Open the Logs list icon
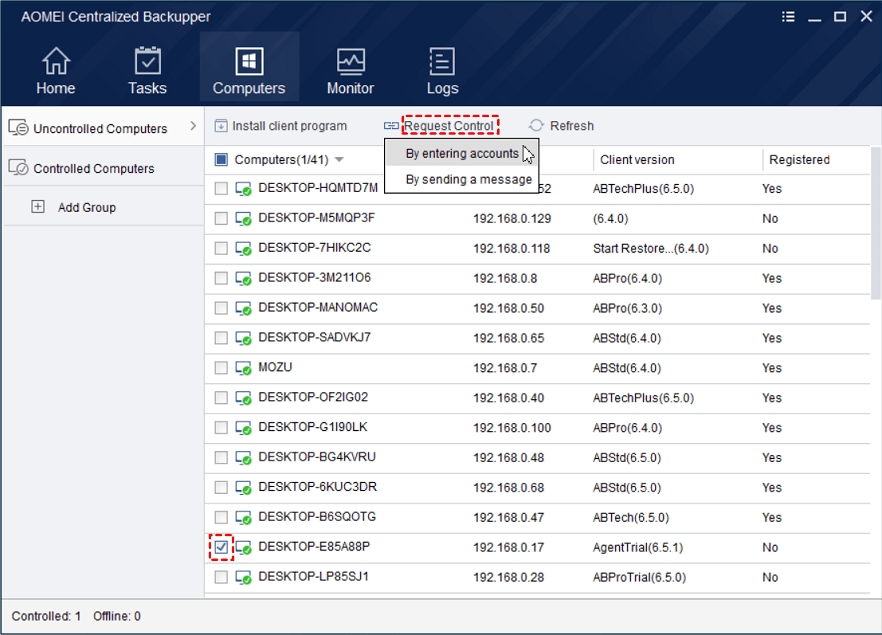882x635 pixels. (x=442, y=61)
